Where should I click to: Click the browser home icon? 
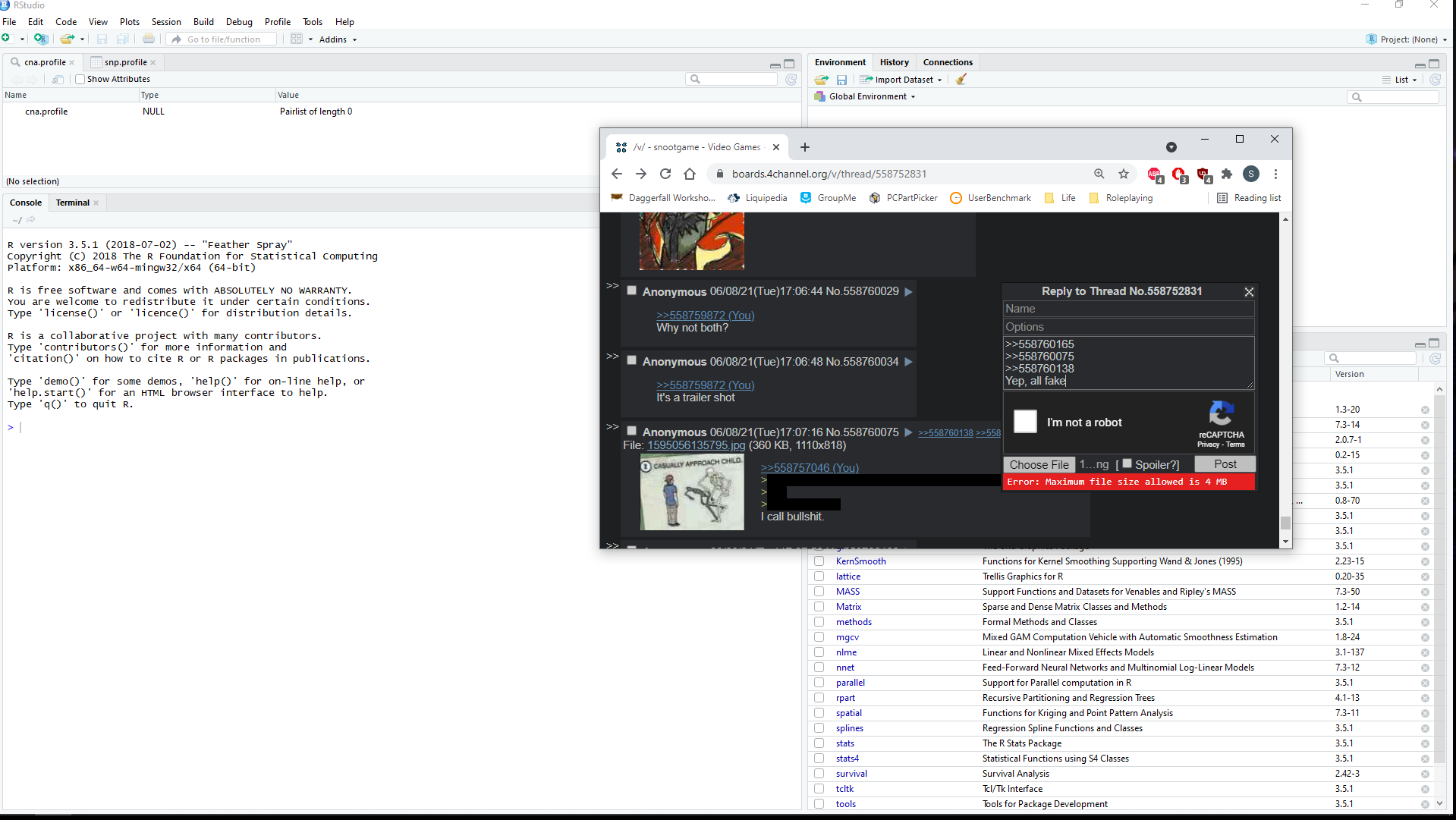690,174
